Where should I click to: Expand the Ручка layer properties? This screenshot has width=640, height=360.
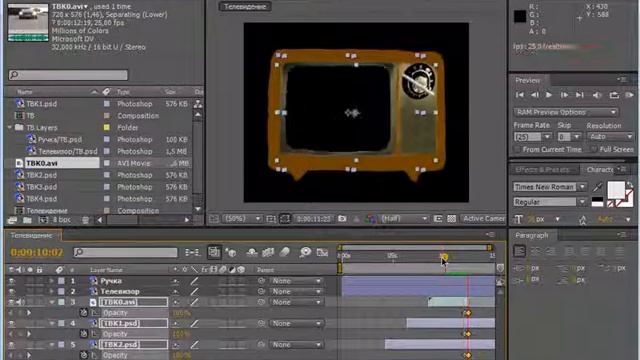point(51,281)
